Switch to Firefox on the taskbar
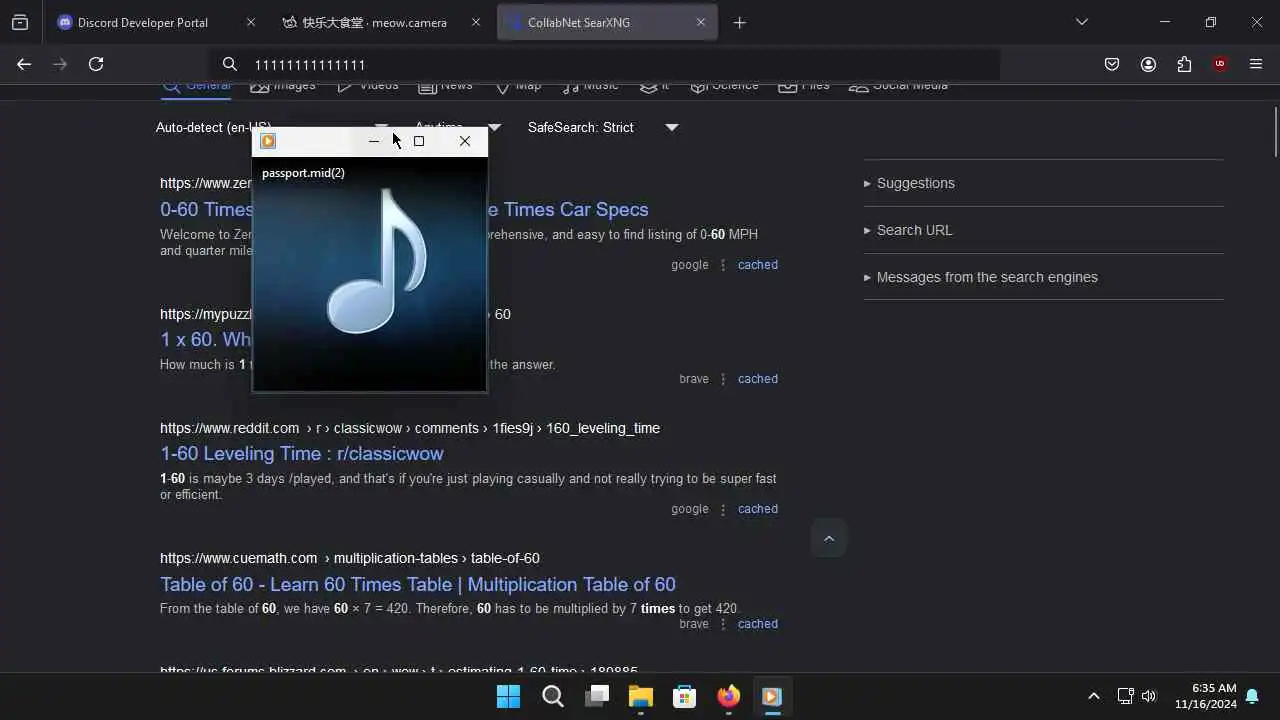 (x=729, y=696)
